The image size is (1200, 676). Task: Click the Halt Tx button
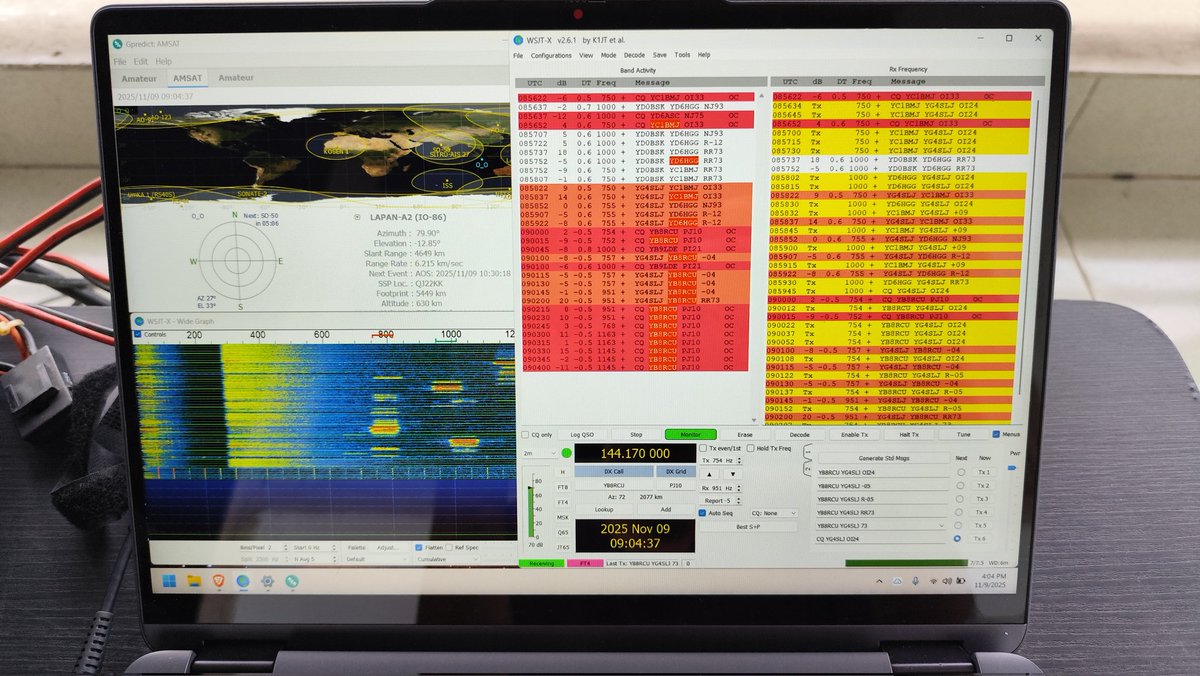(x=908, y=435)
